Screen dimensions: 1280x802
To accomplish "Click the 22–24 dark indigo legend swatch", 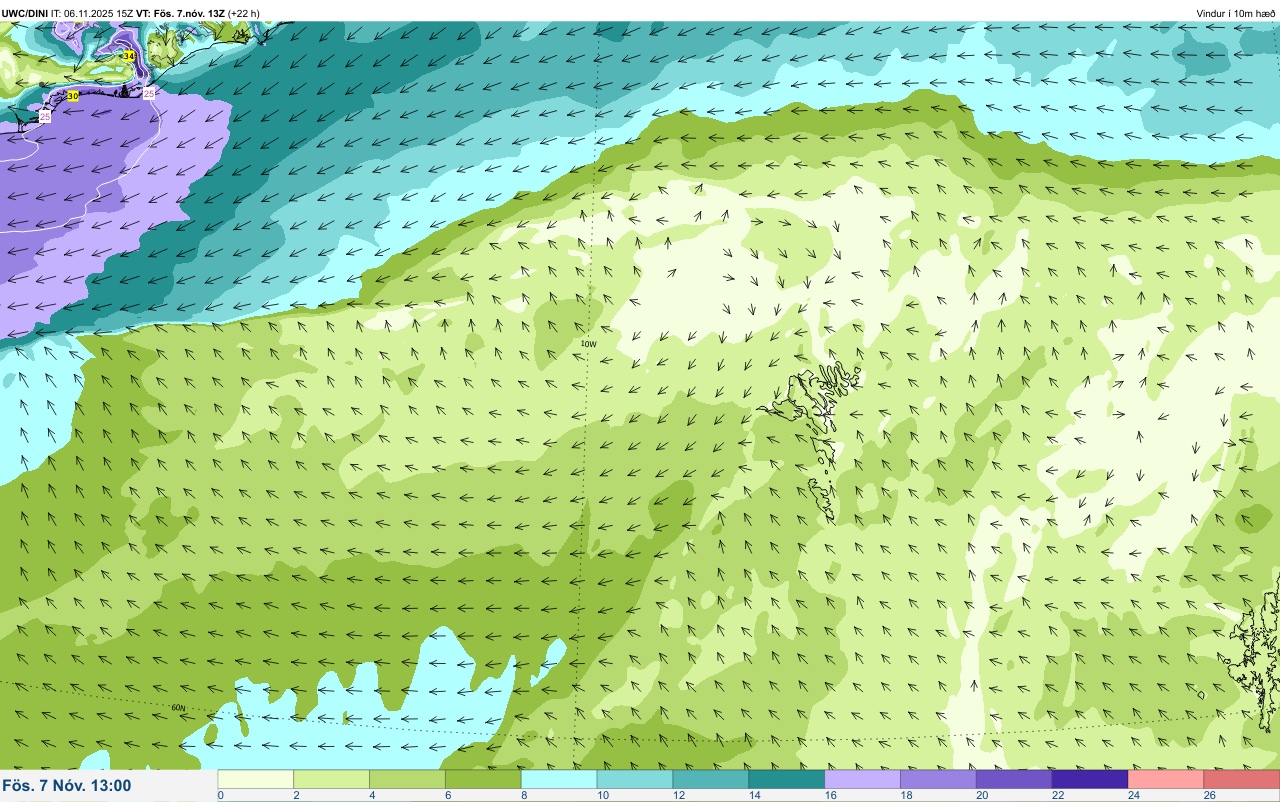I will pos(1090,779).
